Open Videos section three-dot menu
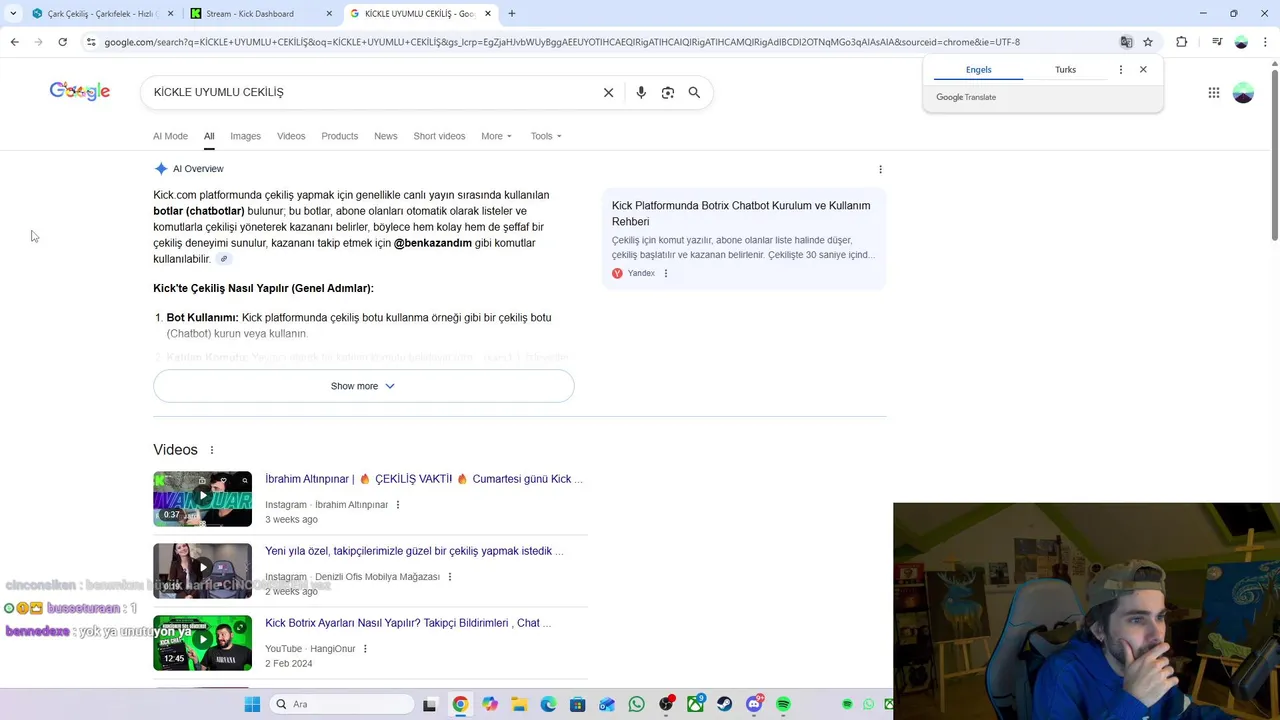Screen dimensions: 1280x720 point(211,450)
